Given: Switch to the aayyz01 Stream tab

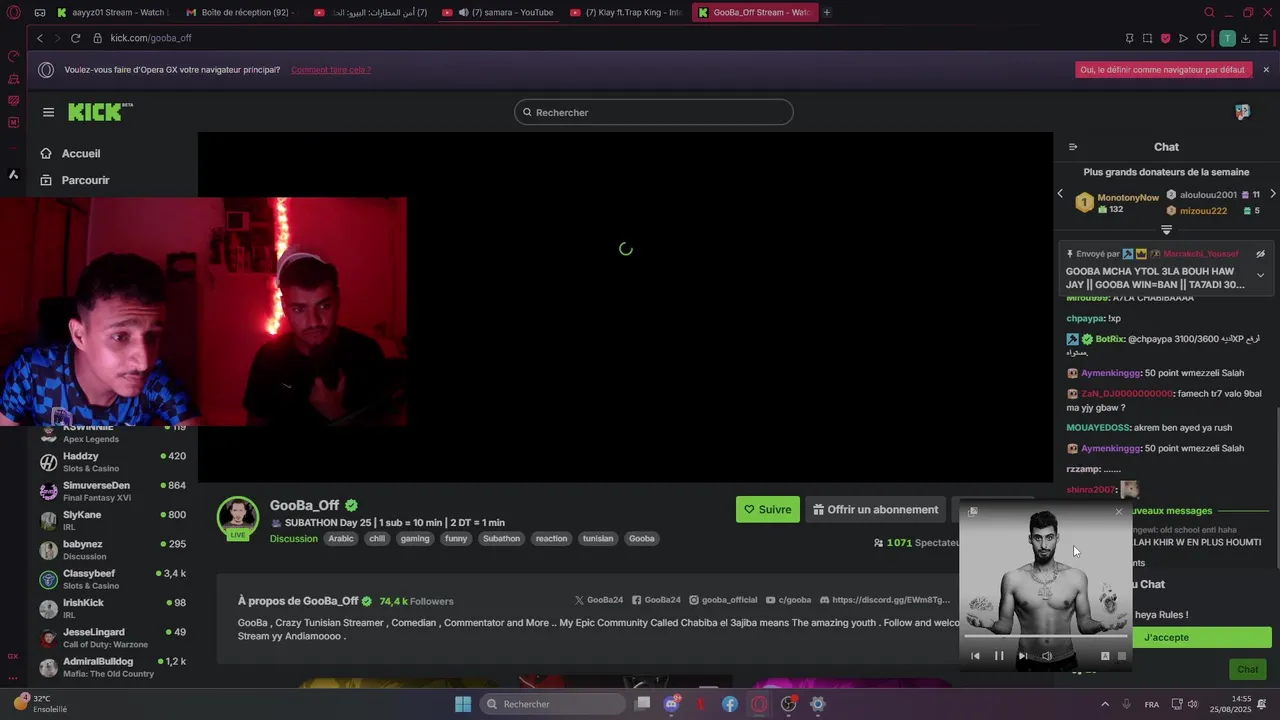Looking at the screenshot, I should 112,12.
